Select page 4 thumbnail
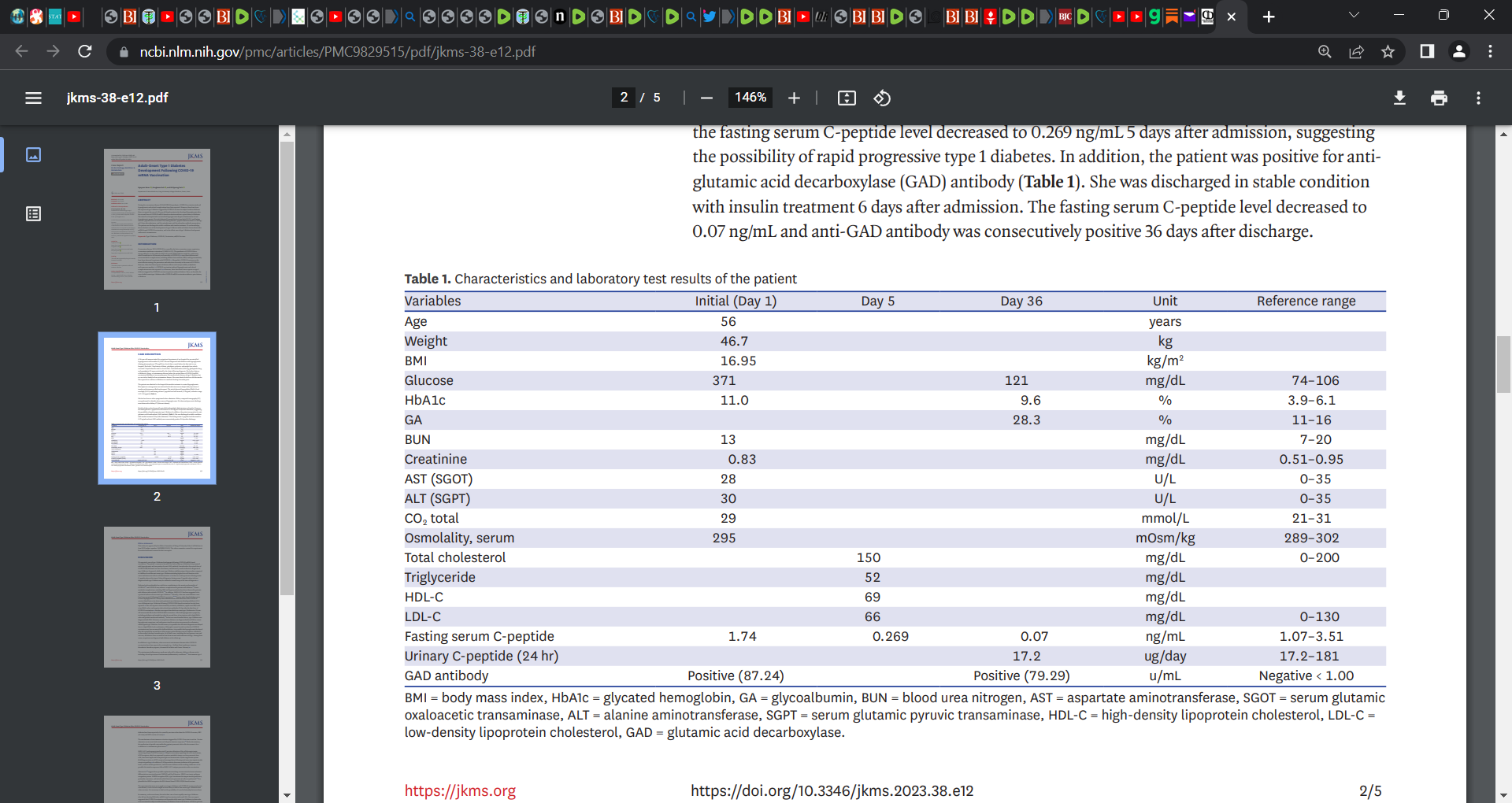This screenshot has height=803, width=1512. pyautogui.click(x=157, y=759)
